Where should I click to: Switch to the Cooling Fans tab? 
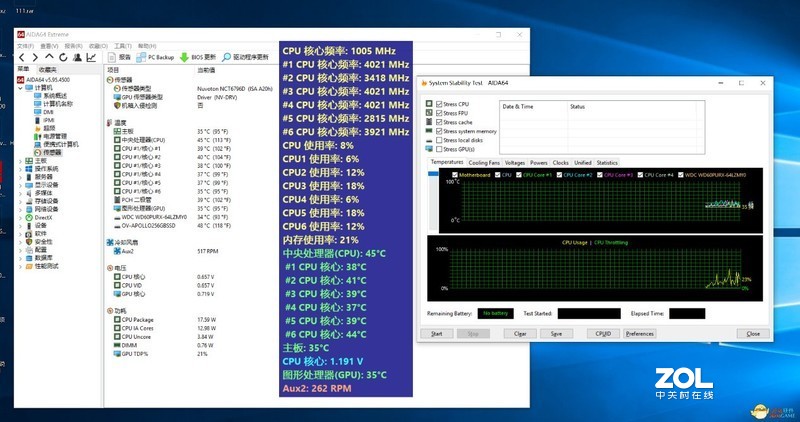(484, 163)
